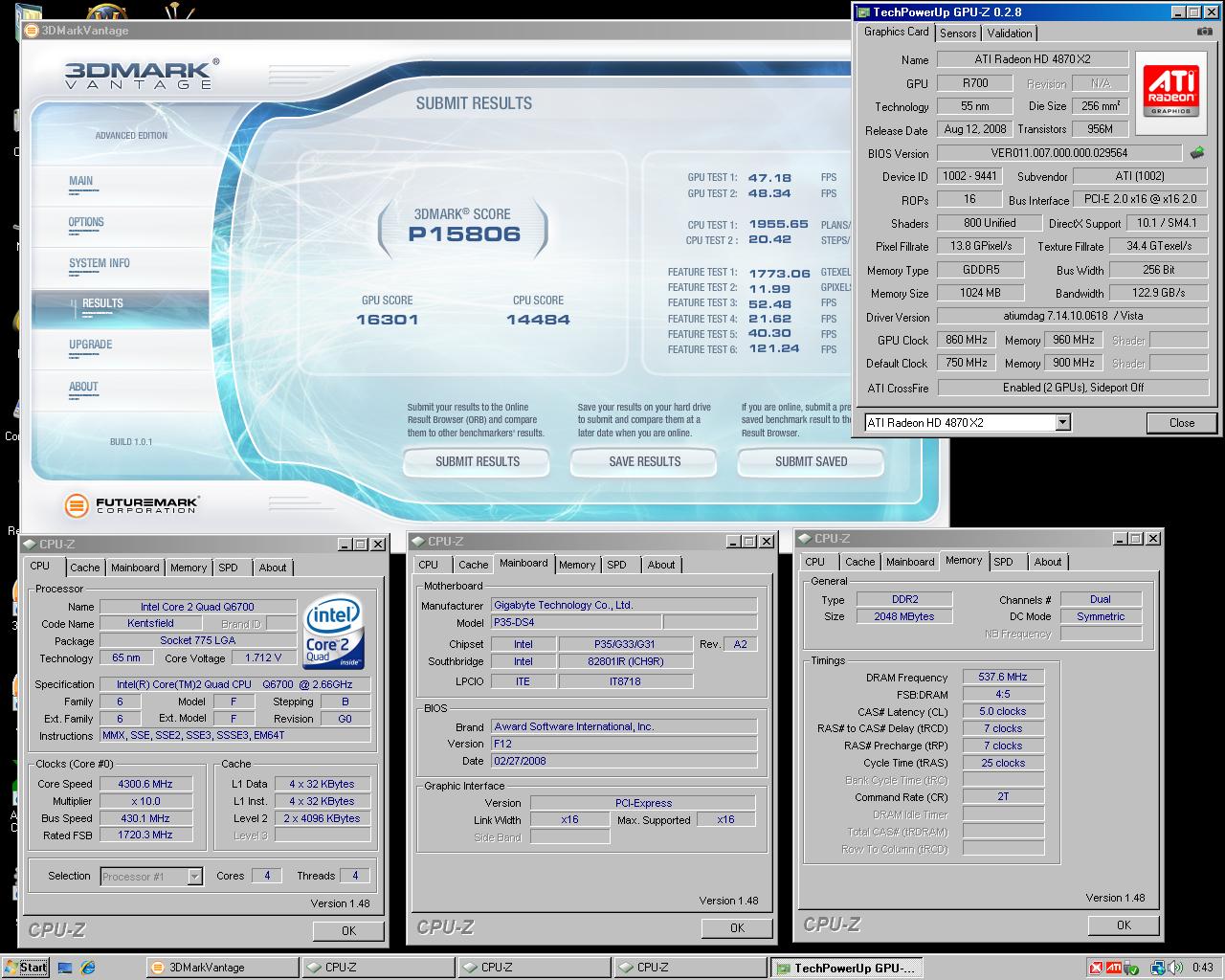Screen dimensions: 1225x980
Task: Click the BIOS save chip icon in GPU-Z
Action: point(1197,152)
